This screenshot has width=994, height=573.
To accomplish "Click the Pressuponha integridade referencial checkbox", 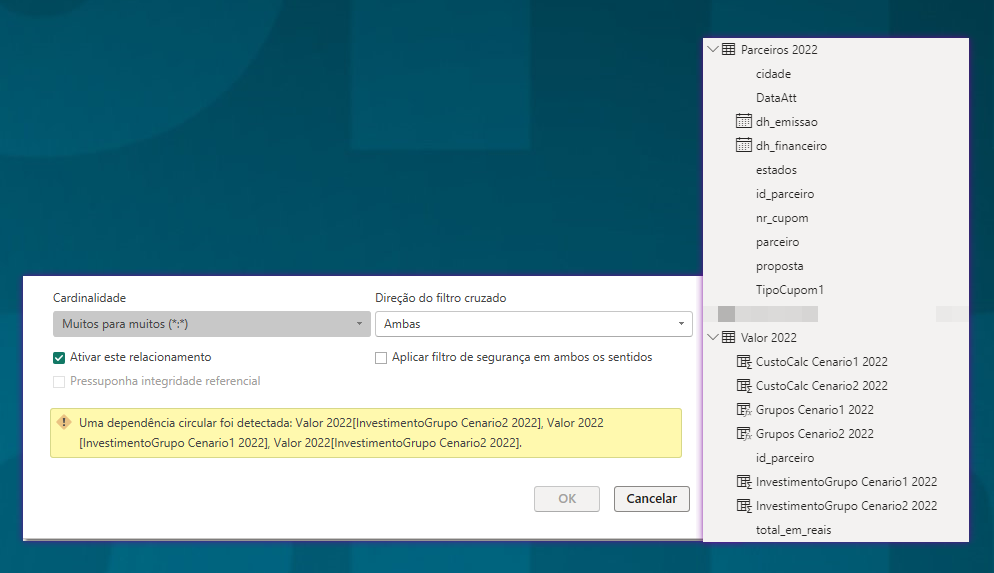I will [x=59, y=382].
